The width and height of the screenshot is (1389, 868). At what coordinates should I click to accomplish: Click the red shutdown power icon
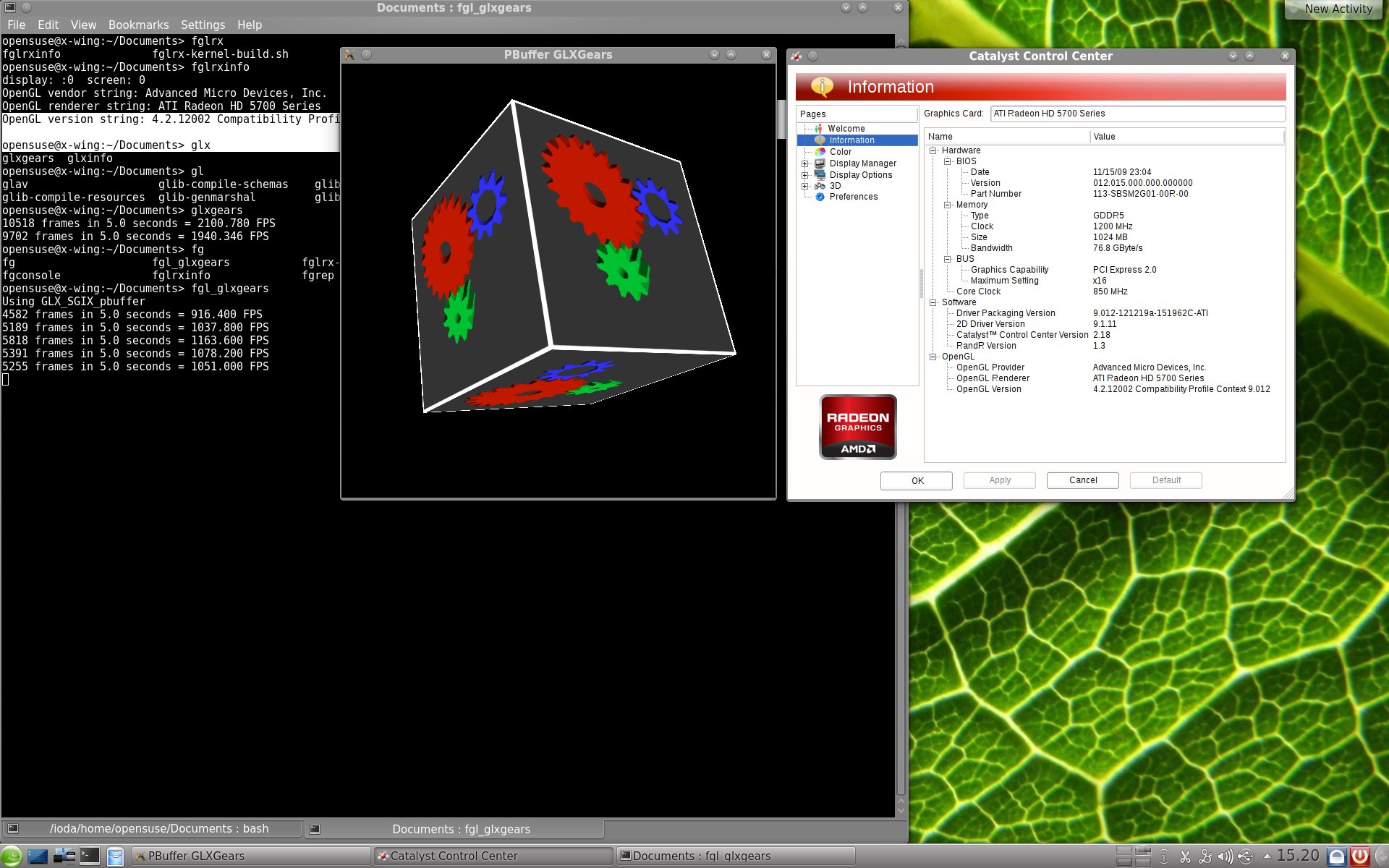[x=1359, y=857]
